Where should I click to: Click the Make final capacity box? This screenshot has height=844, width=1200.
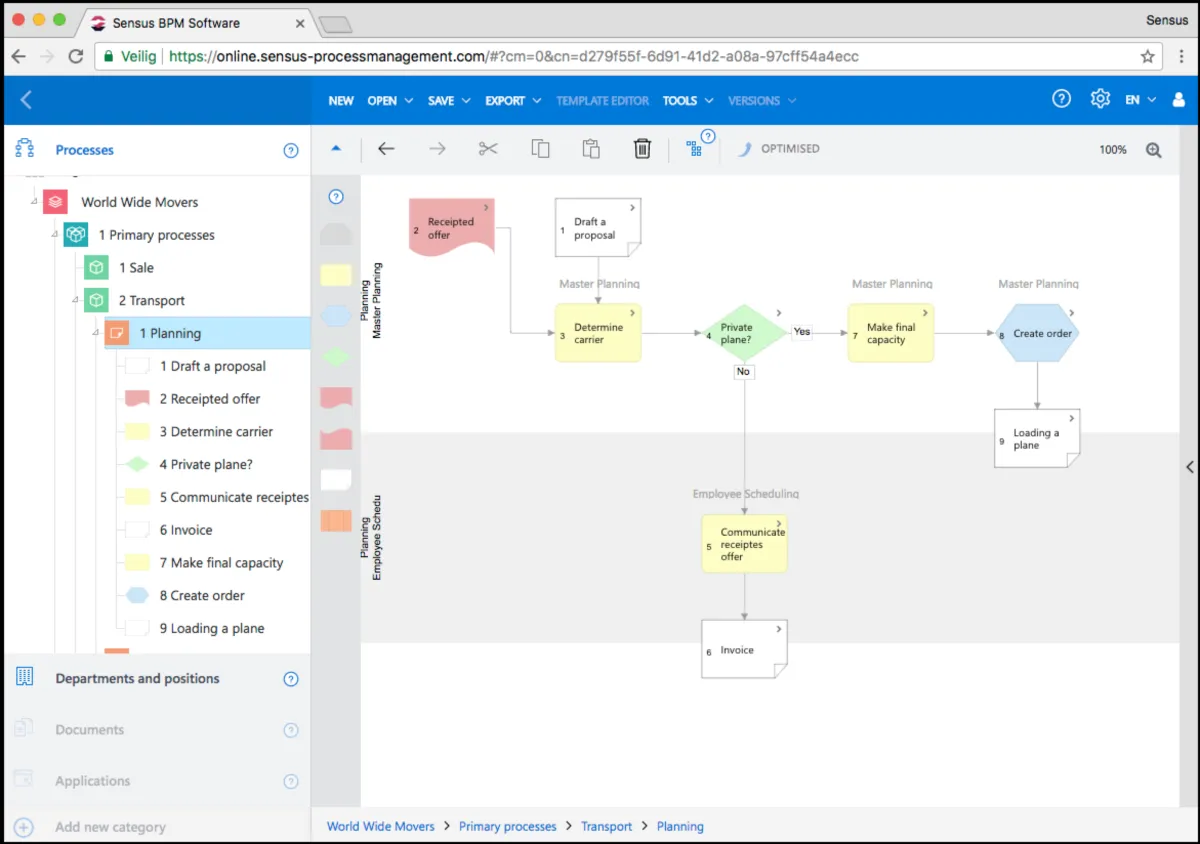click(x=891, y=333)
